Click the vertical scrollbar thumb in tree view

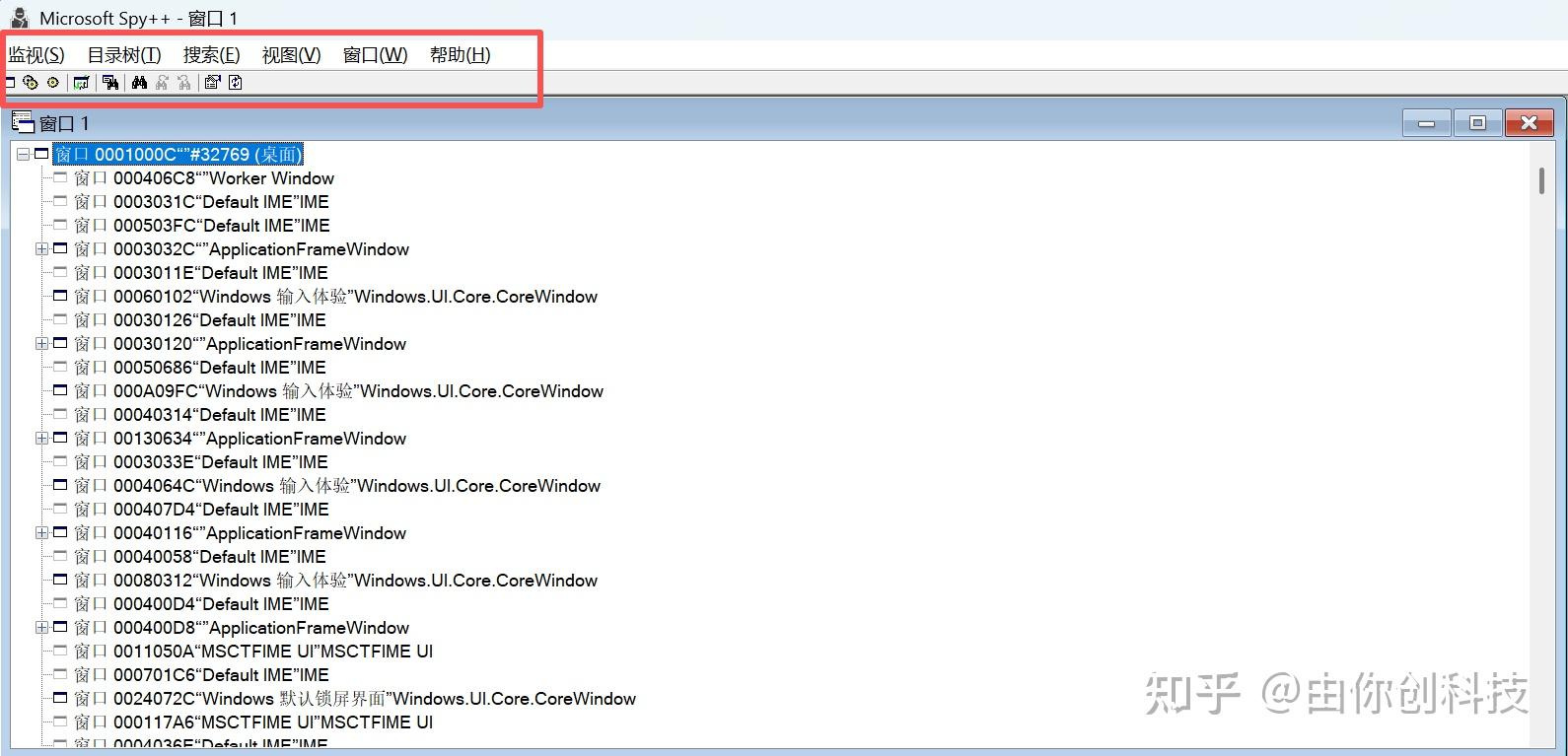pyautogui.click(x=1541, y=182)
